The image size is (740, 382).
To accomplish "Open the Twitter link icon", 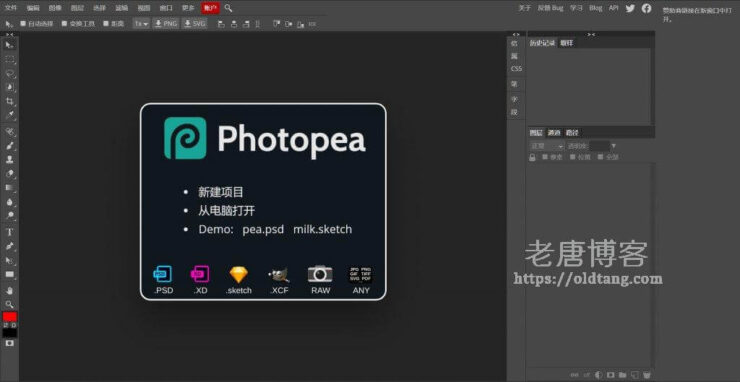I will click(x=630, y=8).
